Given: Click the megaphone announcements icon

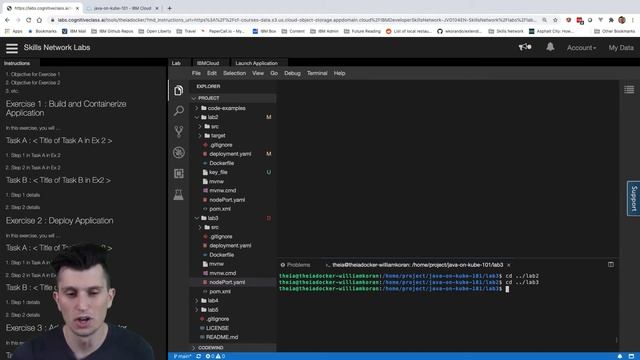Looking at the screenshot, I should tap(524, 47).
